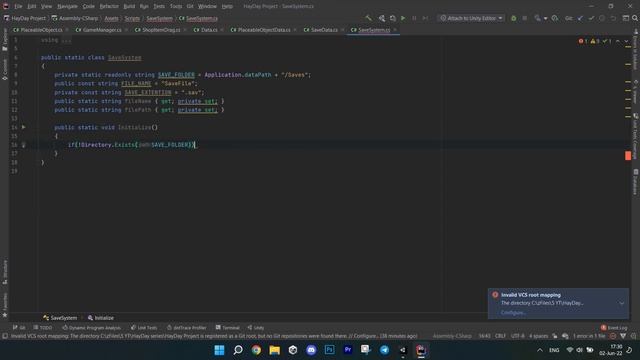This screenshot has height=360, width=640.
Task: Click the run gutter arrow beside Initialize
Action: point(24,127)
